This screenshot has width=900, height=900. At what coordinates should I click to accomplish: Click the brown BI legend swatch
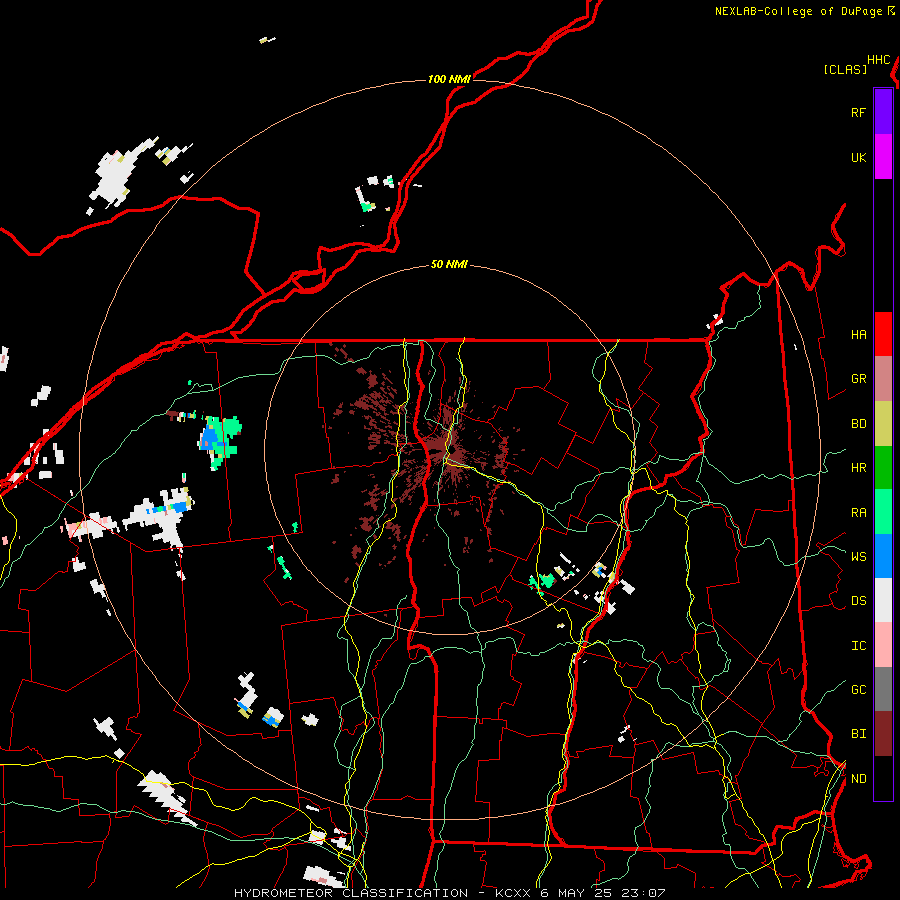point(883,734)
